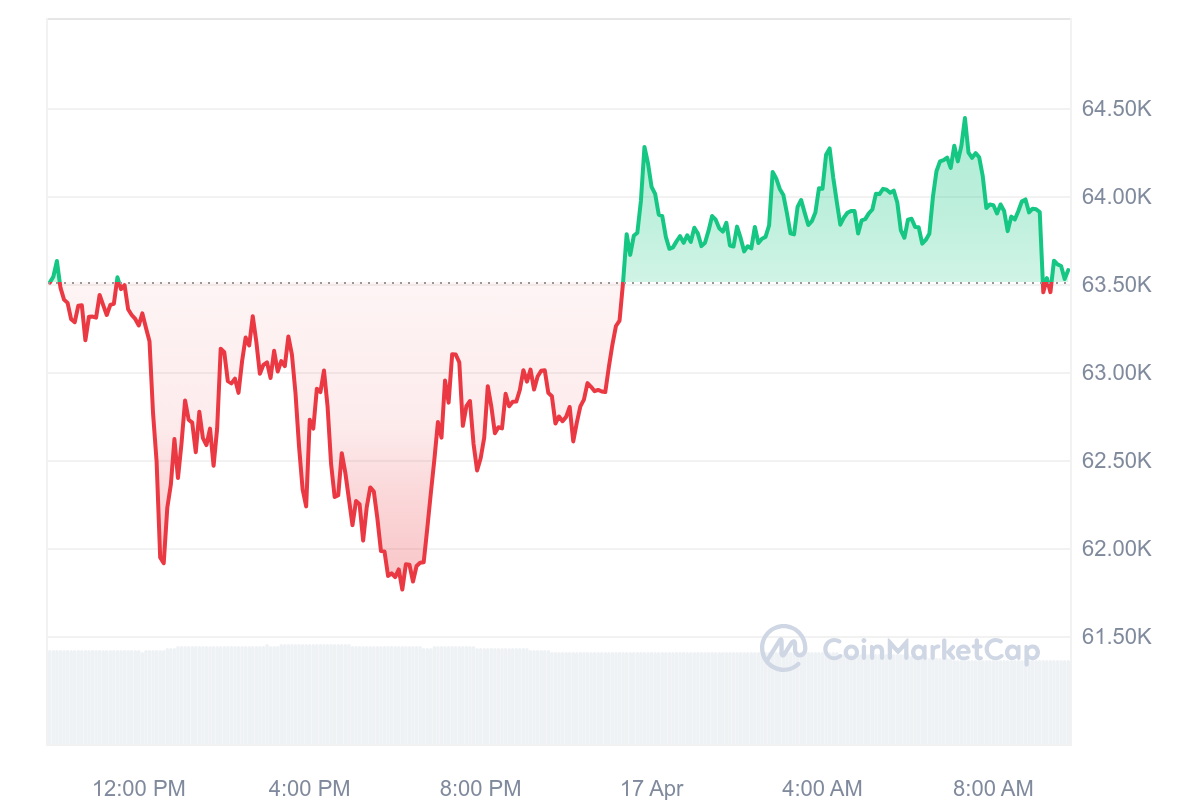The width and height of the screenshot is (1200, 800).
Task: Click the CoinMarketCap logo icon
Action: tap(784, 648)
